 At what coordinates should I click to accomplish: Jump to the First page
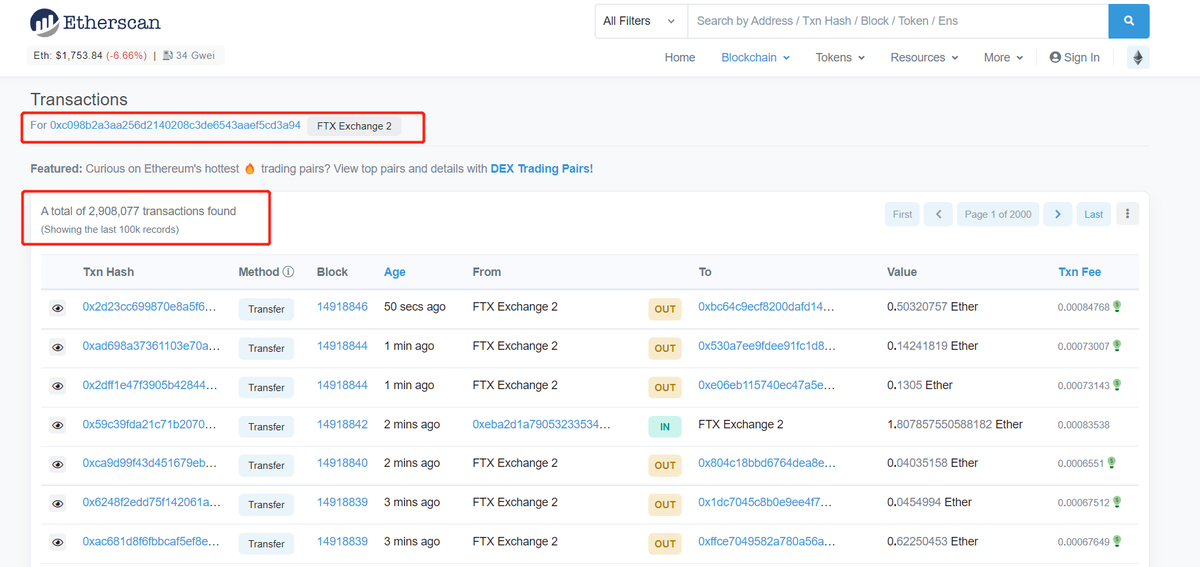(902, 214)
